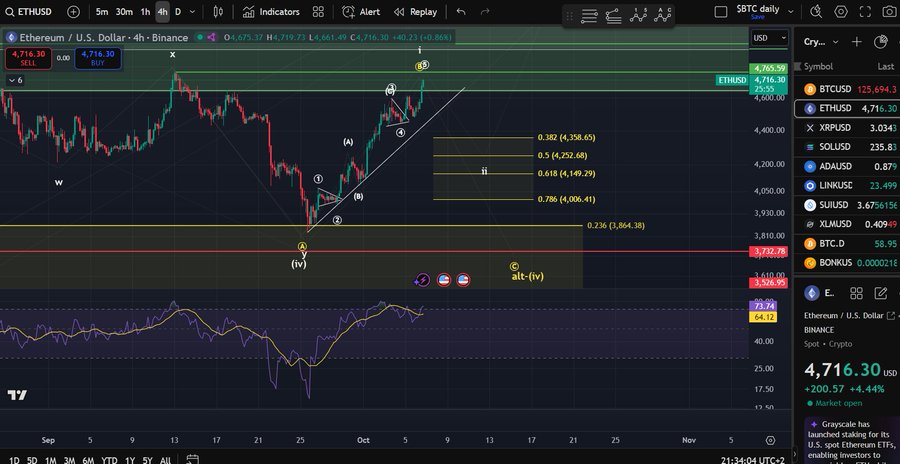Viewport: 900px width, 464px height.
Task: Open the Ethereum / U.S. Dollar symbol link
Action: [849, 315]
